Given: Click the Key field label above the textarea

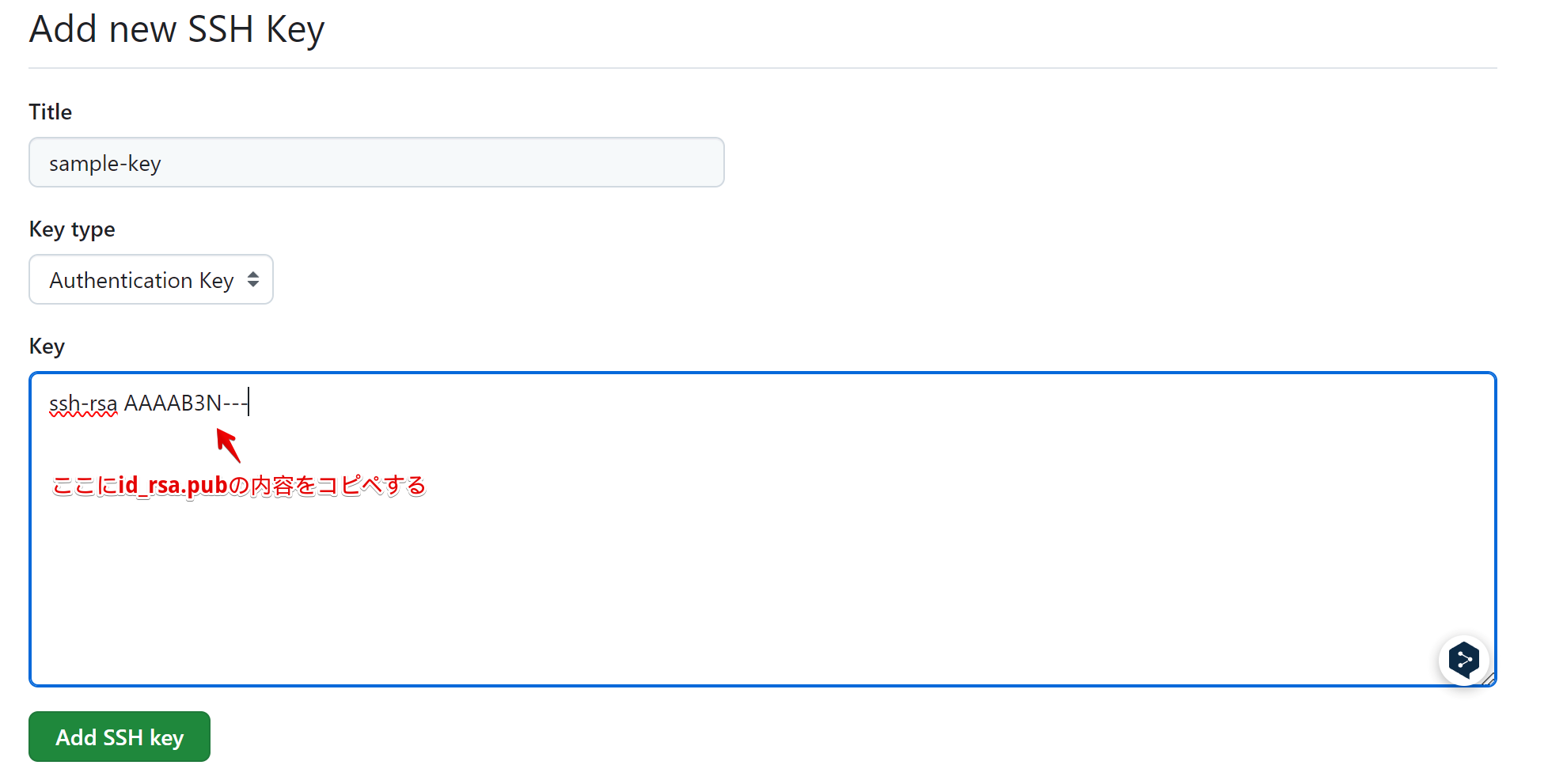Looking at the screenshot, I should (46, 346).
